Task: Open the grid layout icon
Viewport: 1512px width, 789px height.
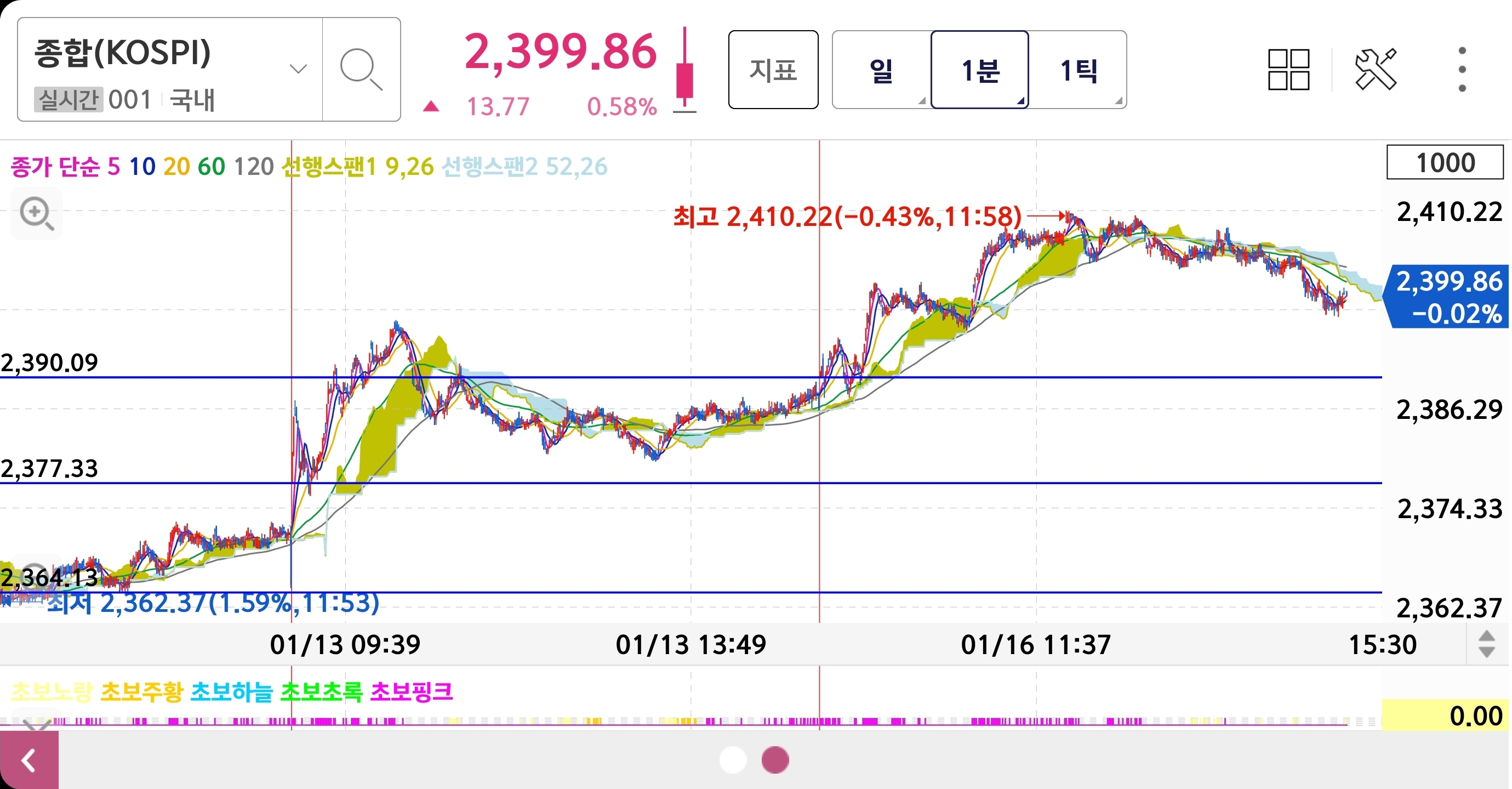Action: click(x=1288, y=70)
